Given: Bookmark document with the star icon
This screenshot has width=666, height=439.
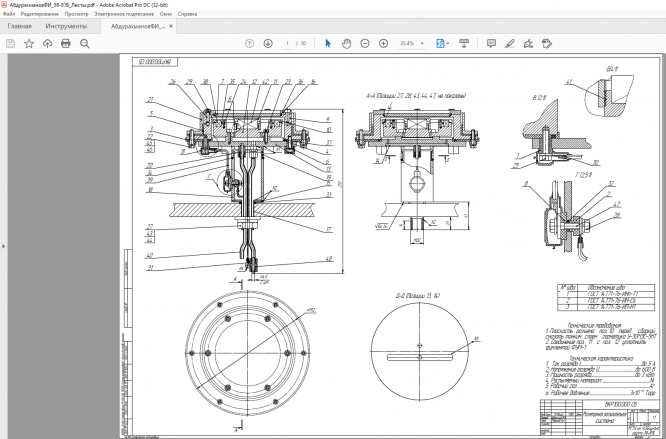Looking at the screenshot, I should click(x=29, y=44).
